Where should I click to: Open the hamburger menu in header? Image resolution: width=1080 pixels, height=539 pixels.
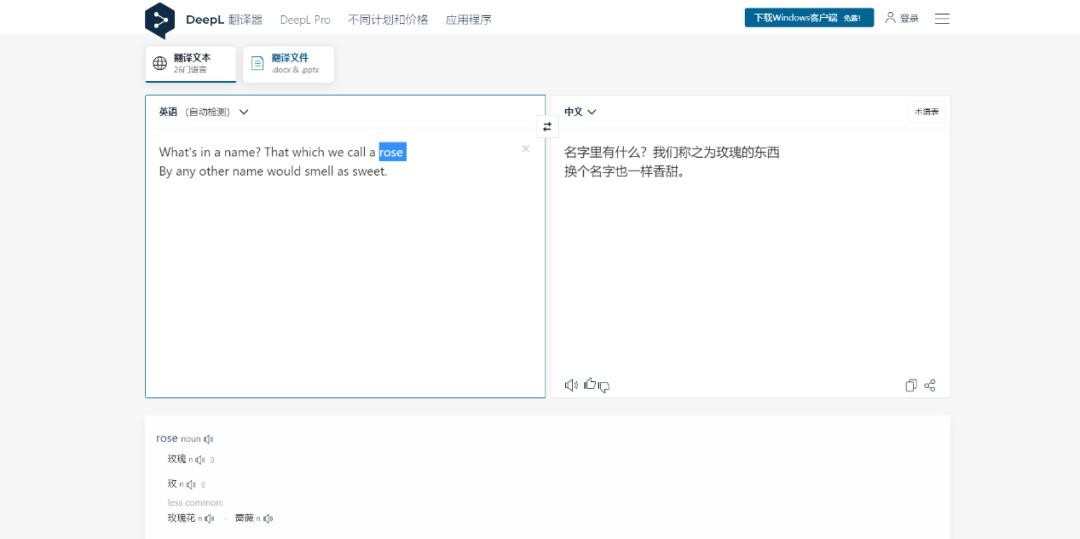pyautogui.click(x=942, y=19)
